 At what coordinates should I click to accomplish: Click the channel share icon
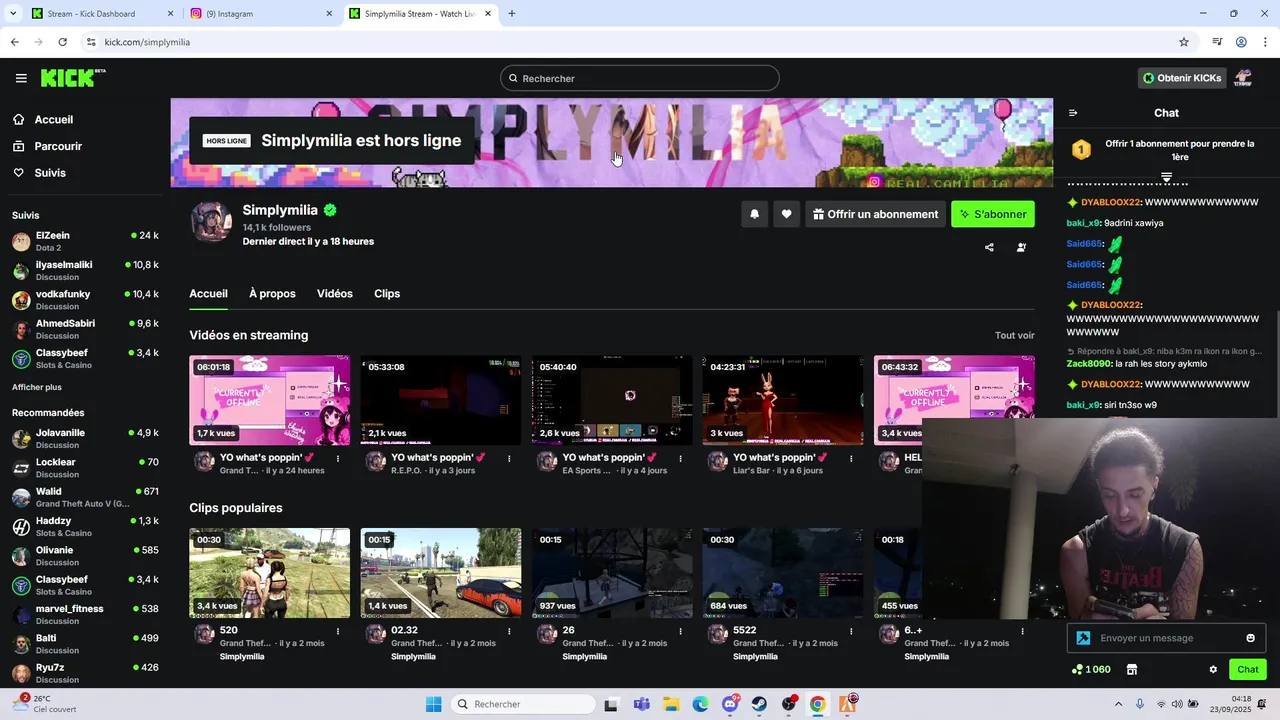(x=989, y=247)
